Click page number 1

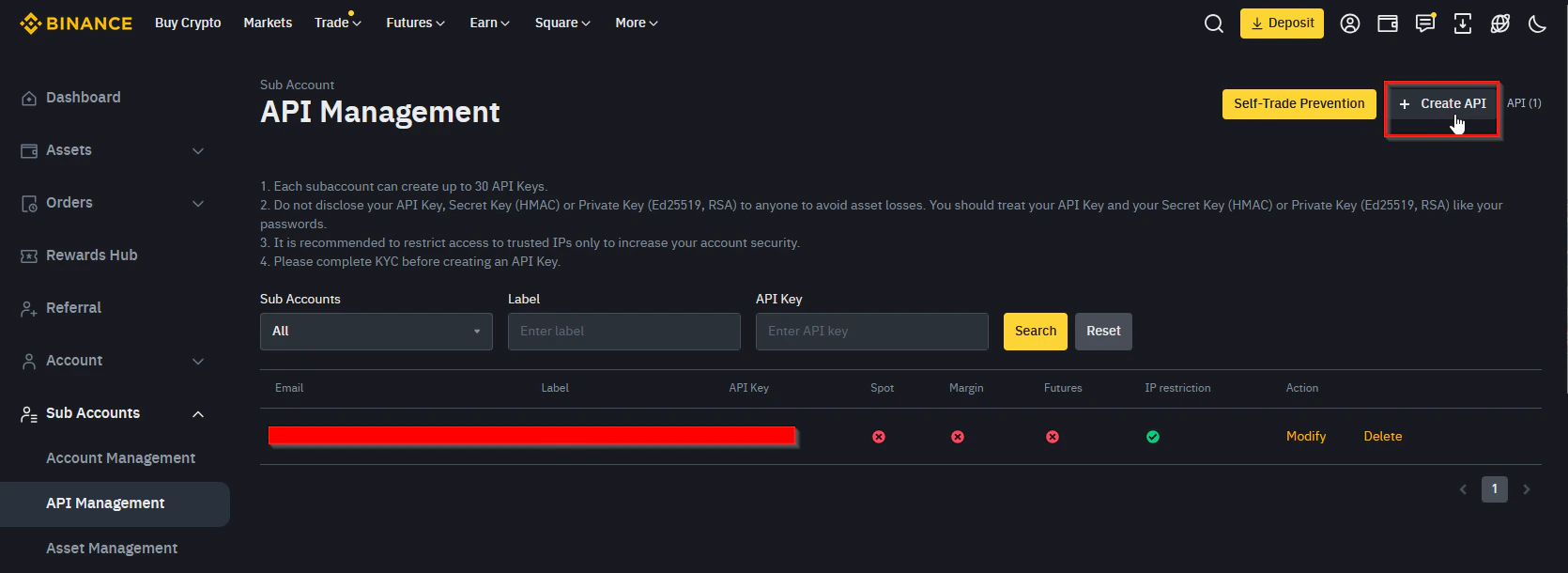1495,489
